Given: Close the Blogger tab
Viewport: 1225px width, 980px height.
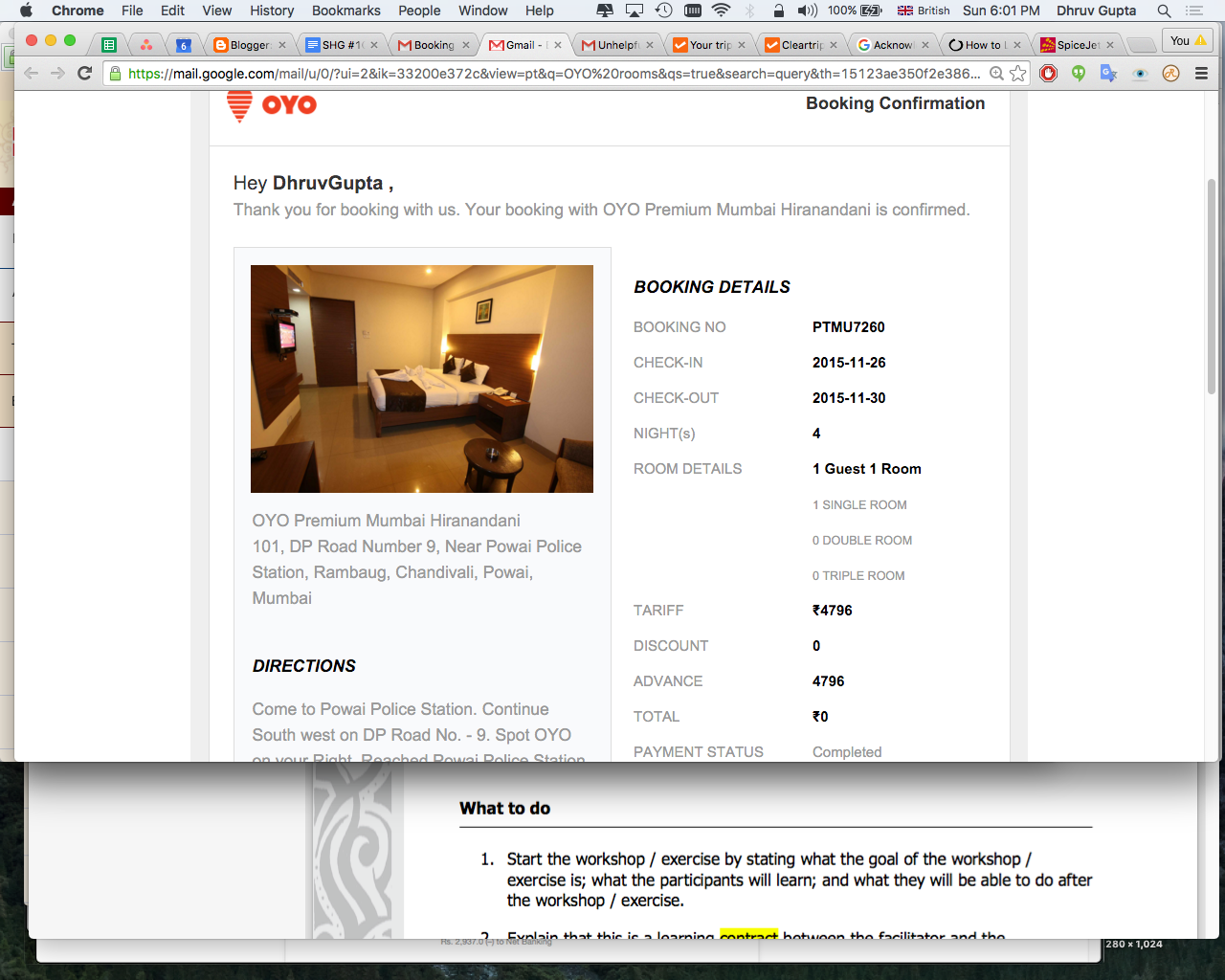Looking at the screenshot, I should (x=282, y=45).
